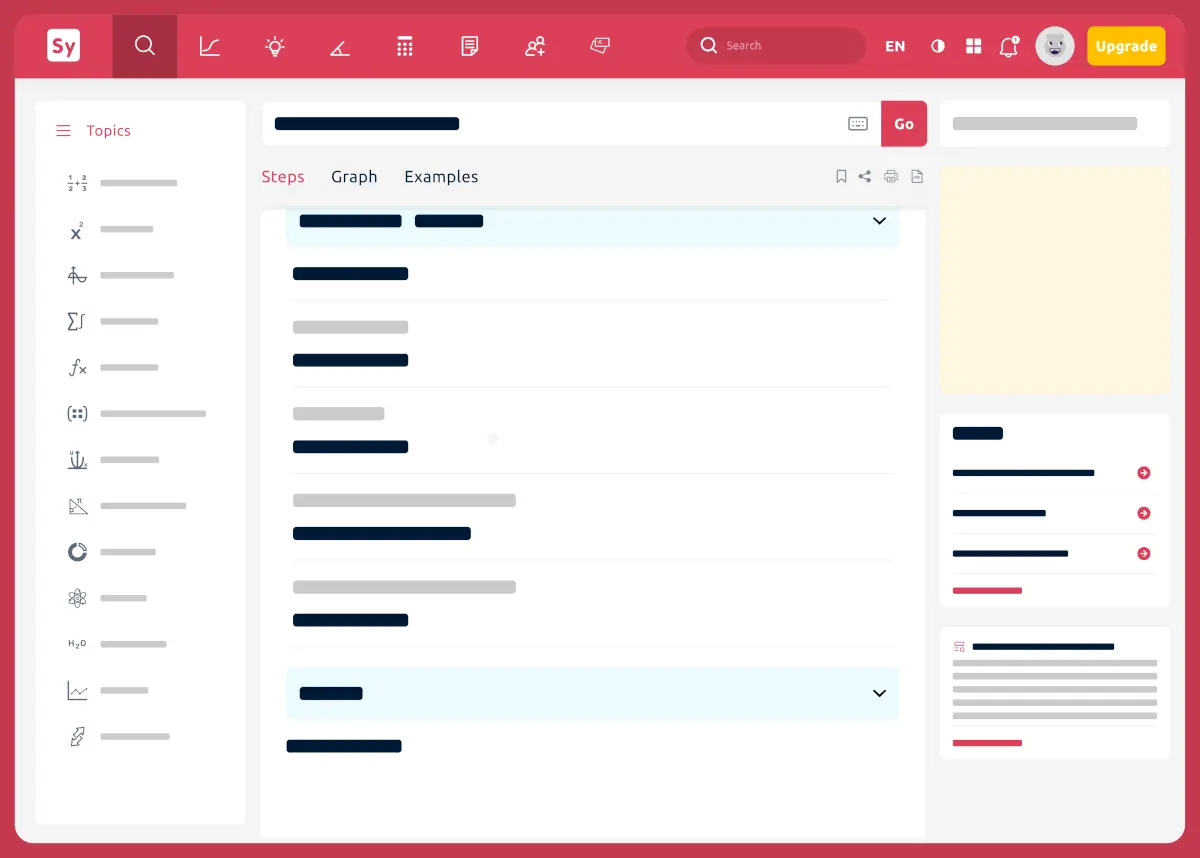Open the Geometry tool in the toolbar
The image size is (1200, 858).
point(339,46)
